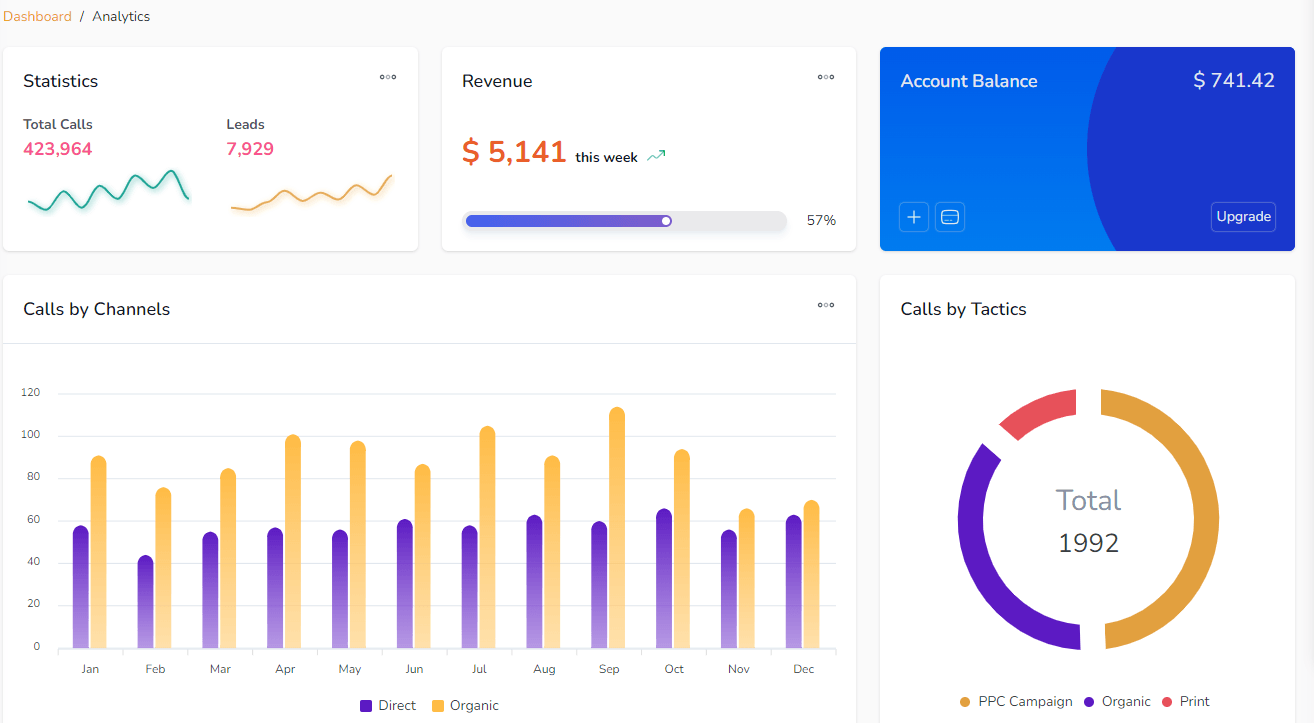The width and height of the screenshot is (1314, 723).
Task: Open the Revenue card options menu
Action: (x=826, y=77)
